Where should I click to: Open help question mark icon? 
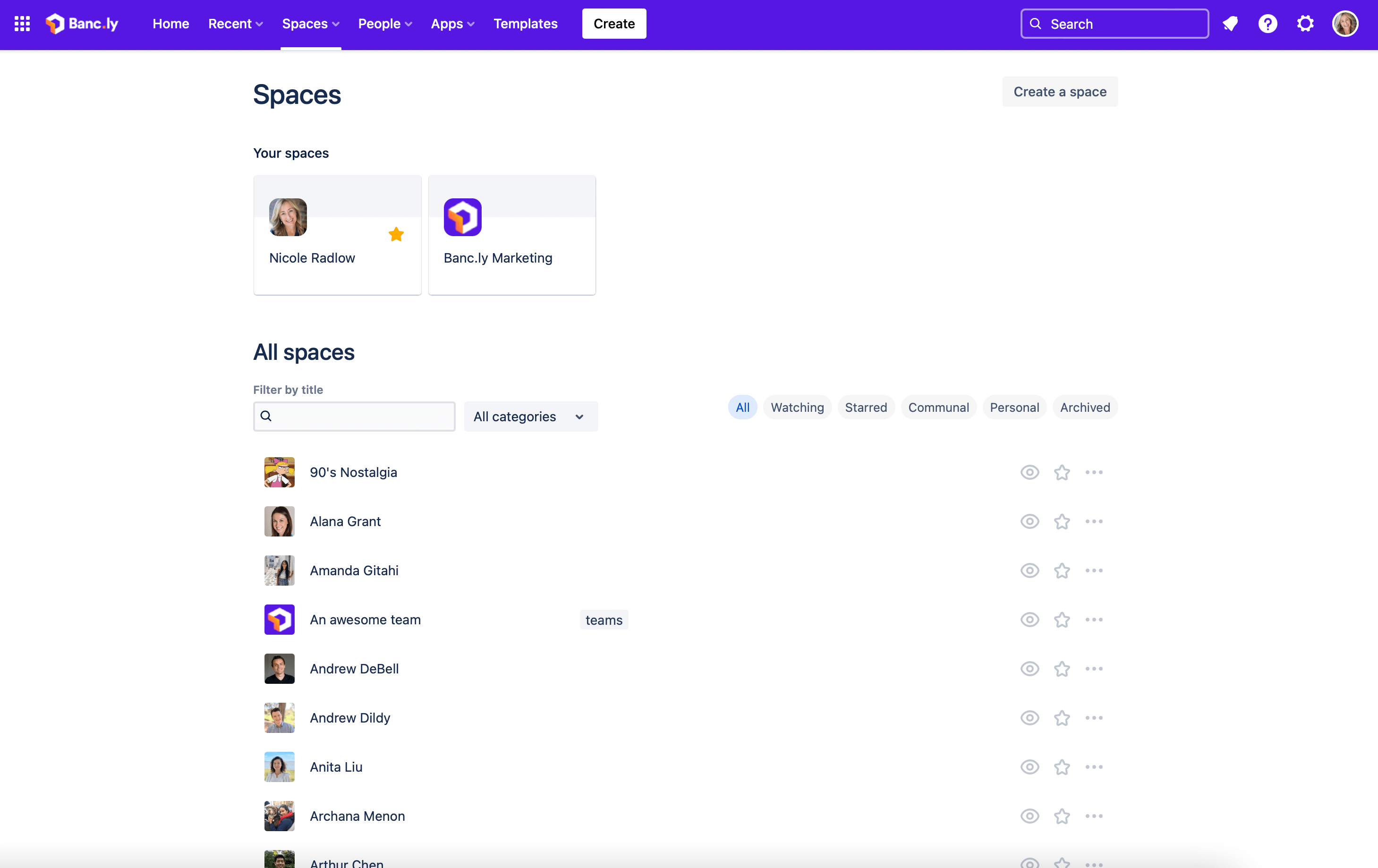[x=1267, y=23]
